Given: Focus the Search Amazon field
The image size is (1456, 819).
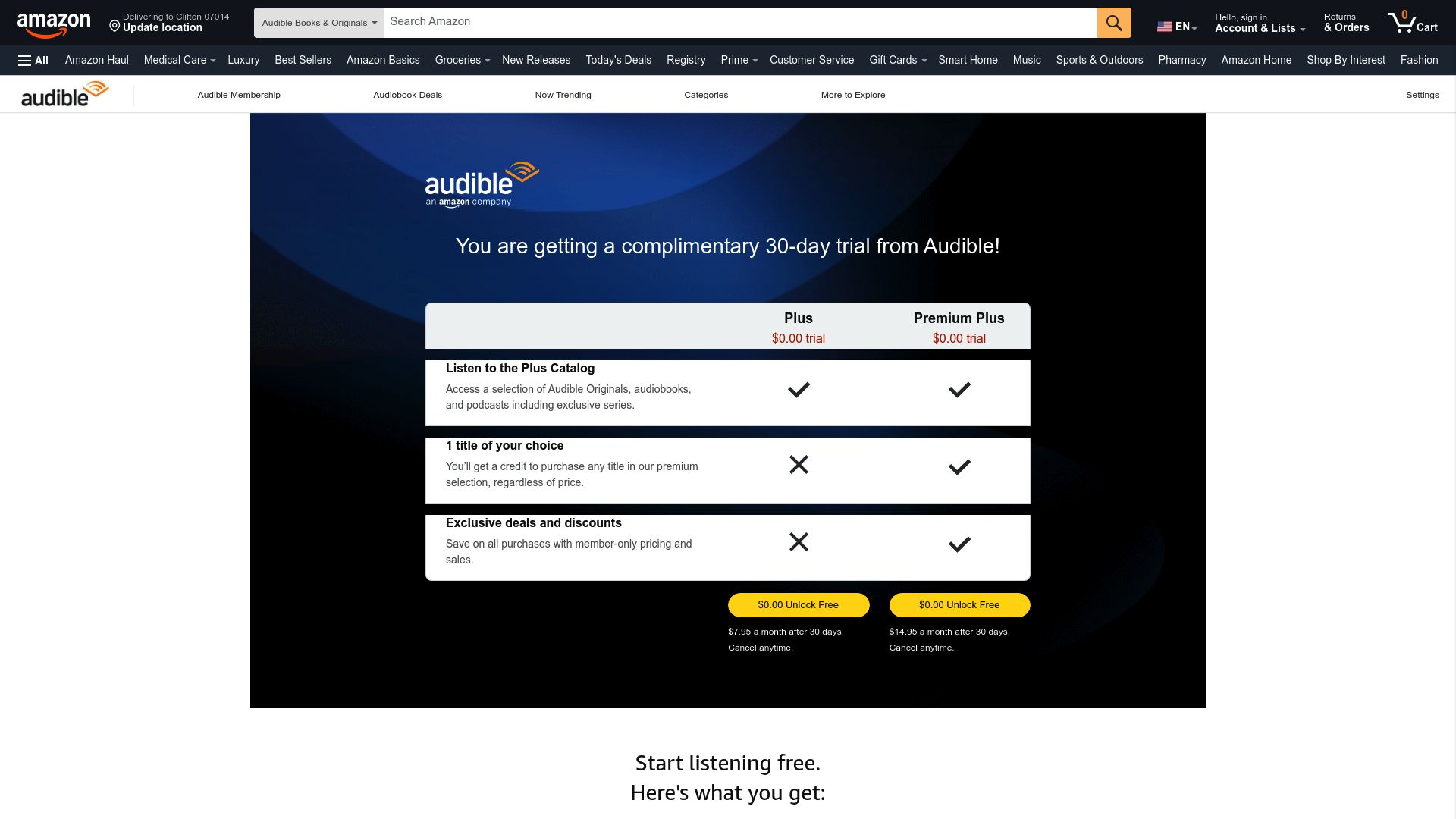Looking at the screenshot, I should click(x=740, y=23).
